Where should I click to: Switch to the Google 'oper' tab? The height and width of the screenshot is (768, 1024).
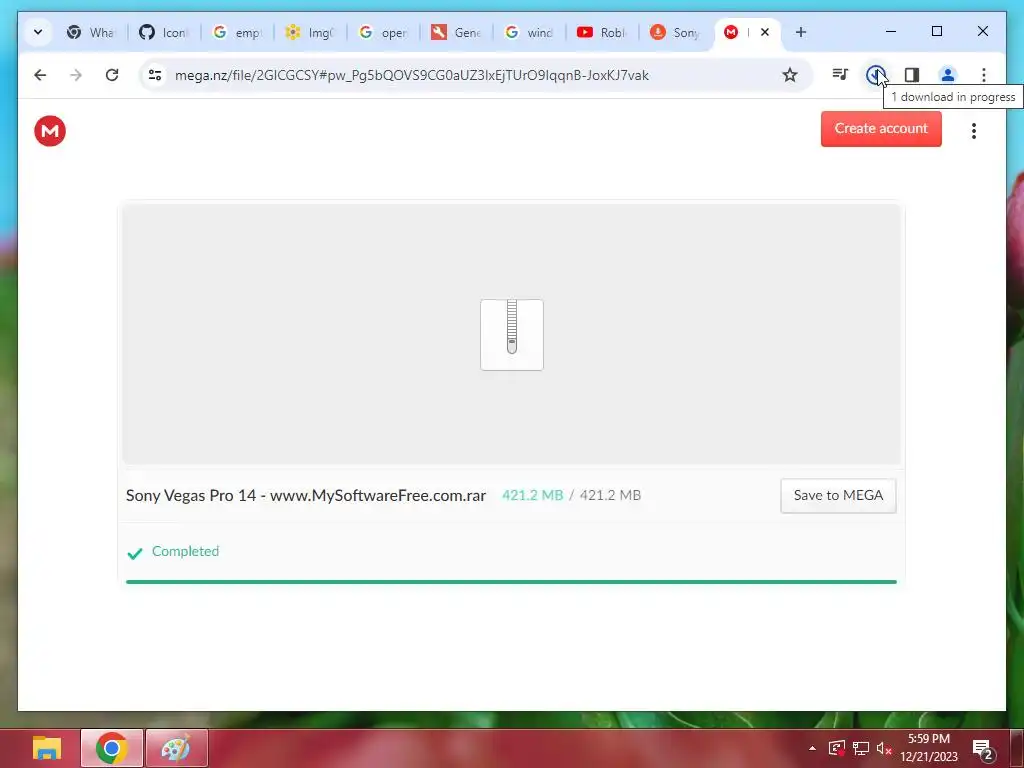(x=383, y=32)
